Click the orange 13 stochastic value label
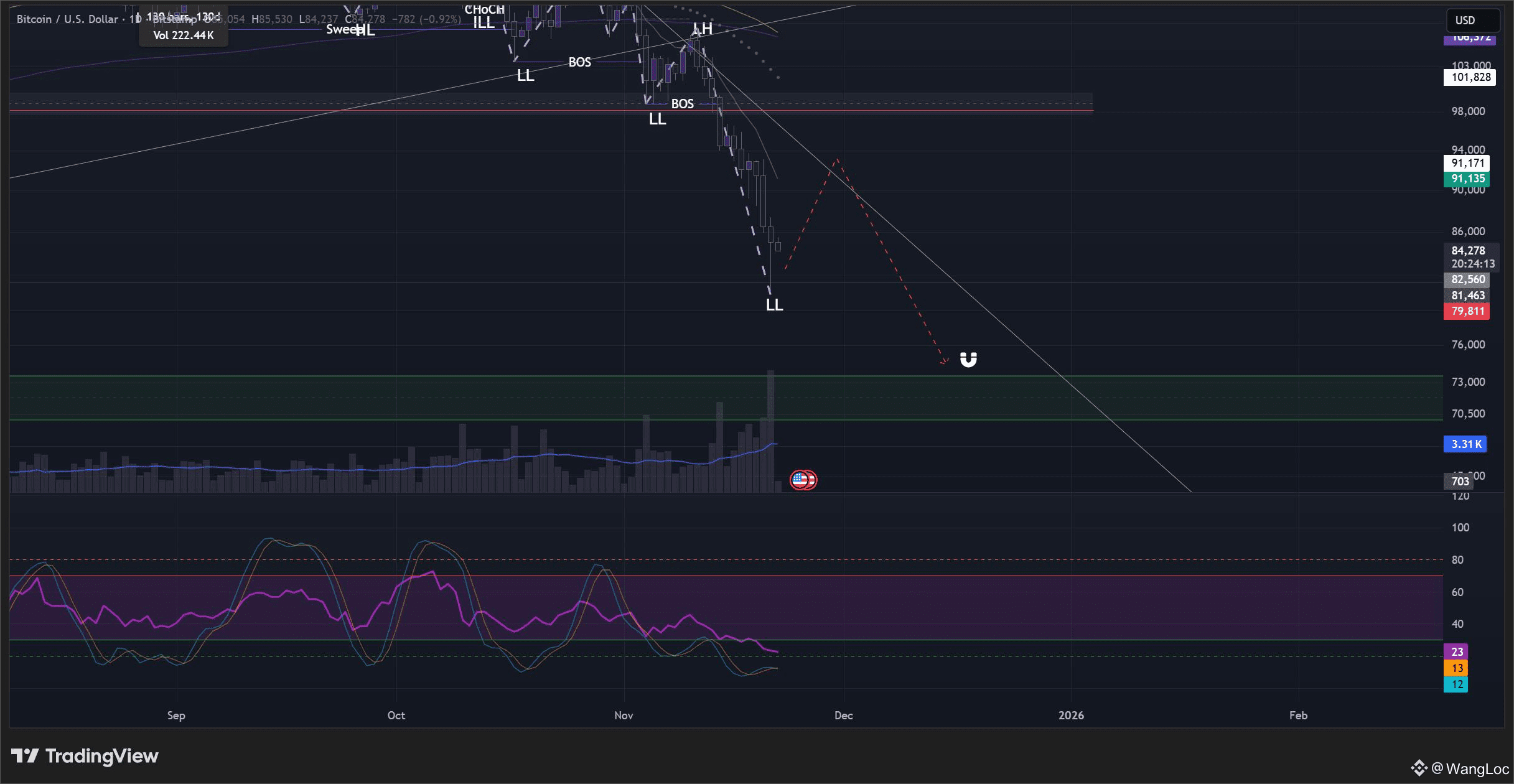 pyautogui.click(x=1456, y=668)
